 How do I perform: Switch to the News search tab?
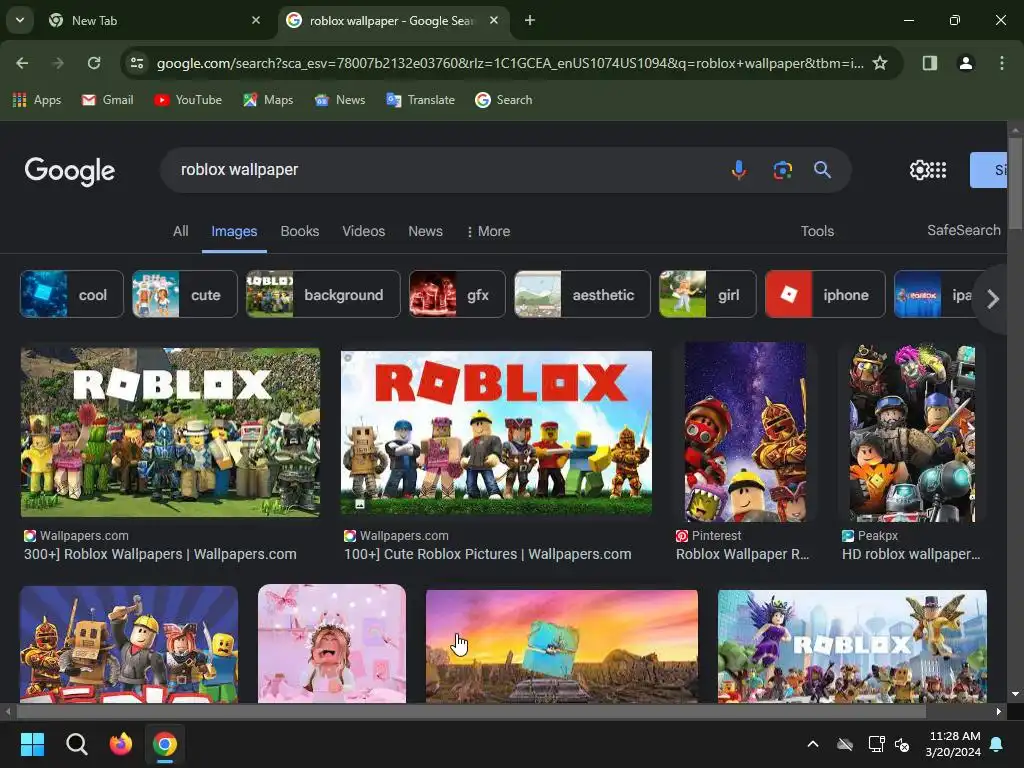click(425, 231)
